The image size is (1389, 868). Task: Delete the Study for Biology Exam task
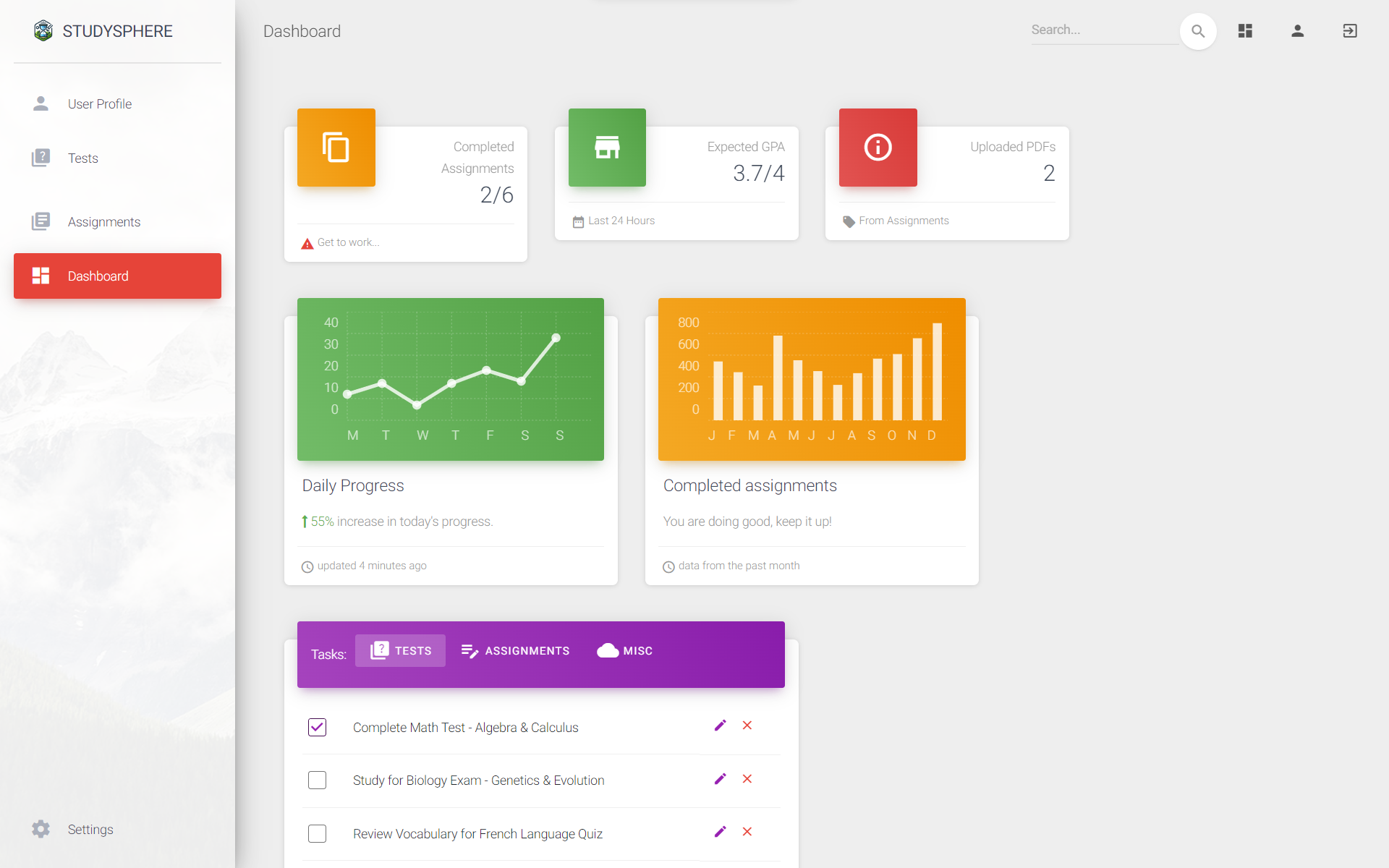pos(747,779)
